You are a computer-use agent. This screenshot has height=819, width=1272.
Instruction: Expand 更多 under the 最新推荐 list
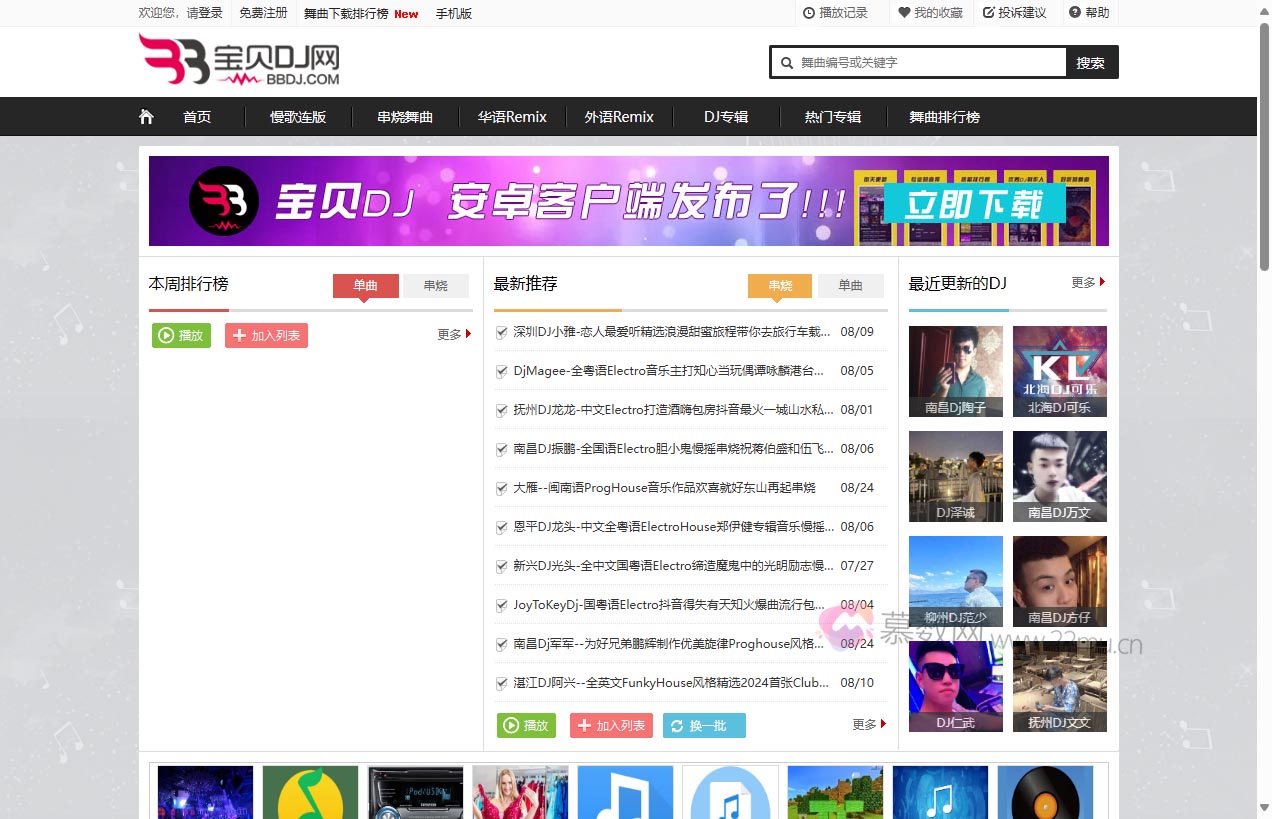click(x=866, y=725)
